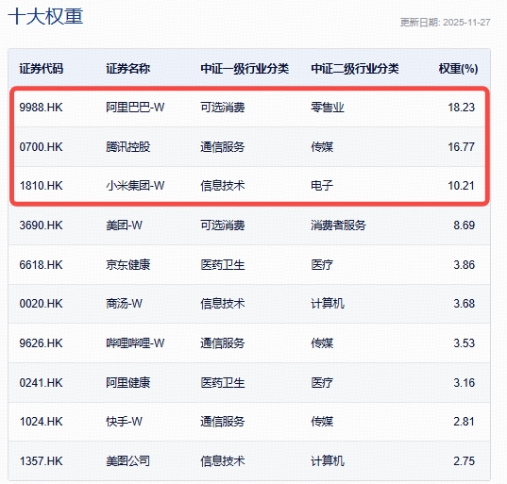Open the 阿里巴巴-W security name

click(135, 107)
